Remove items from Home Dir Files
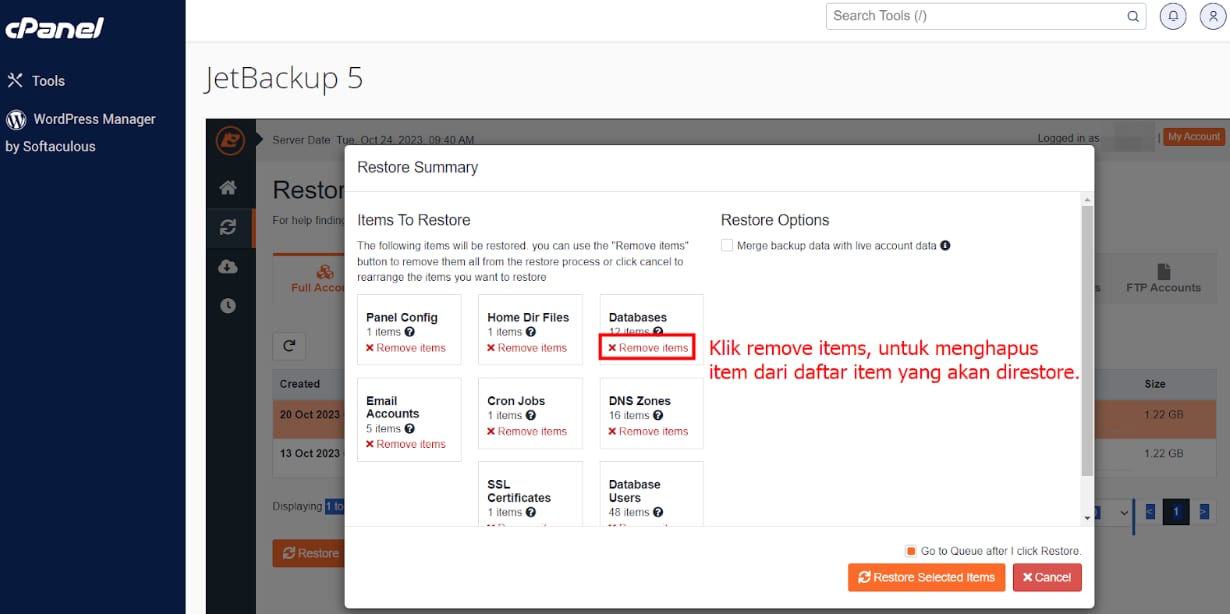Viewport: 1230px width, 614px height. click(x=527, y=348)
